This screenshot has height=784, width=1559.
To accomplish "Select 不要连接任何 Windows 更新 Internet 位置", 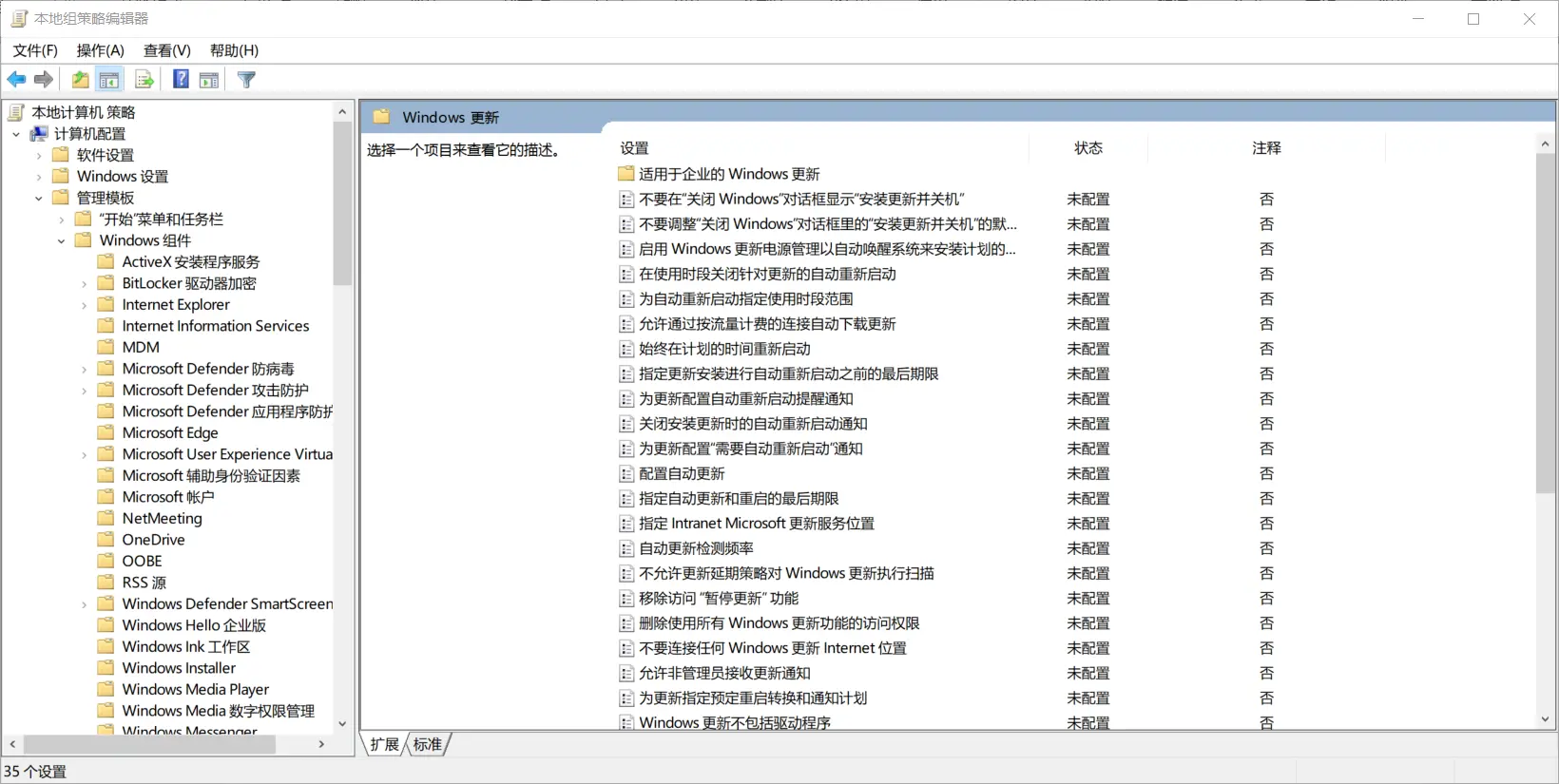I will pyautogui.click(x=773, y=648).
